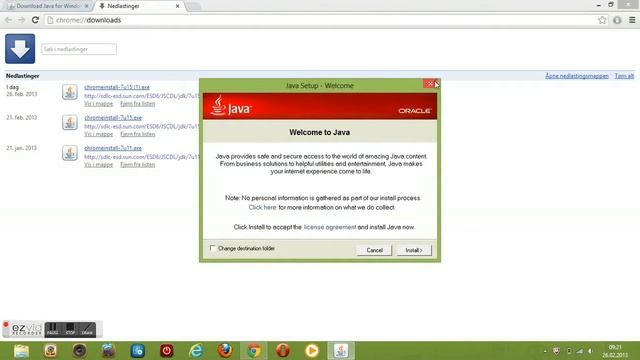The image size is (640, 360).
Task: Focus the Søk i nedlastinger search field
Action: click(79, 49)
